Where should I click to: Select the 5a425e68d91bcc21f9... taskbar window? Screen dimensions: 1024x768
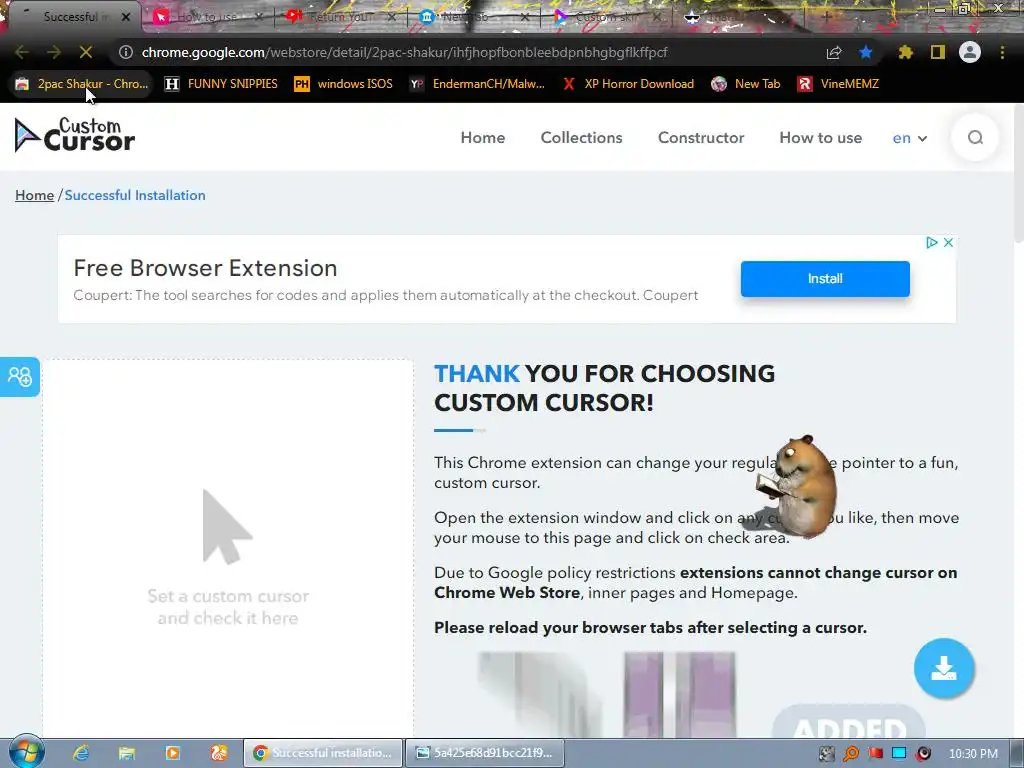point(485,753)
